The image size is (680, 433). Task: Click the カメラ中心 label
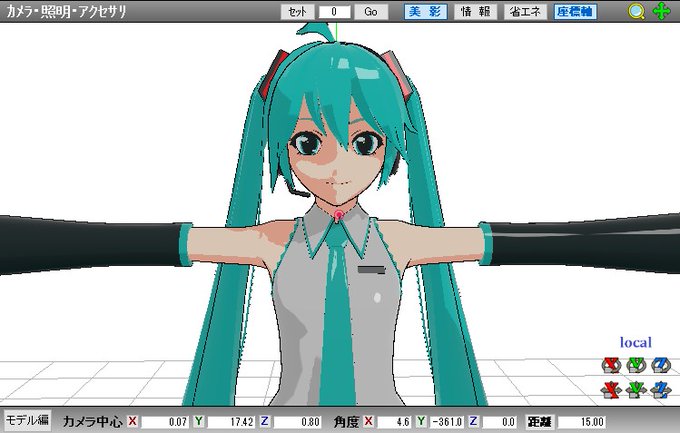click(x=92, y=422)
